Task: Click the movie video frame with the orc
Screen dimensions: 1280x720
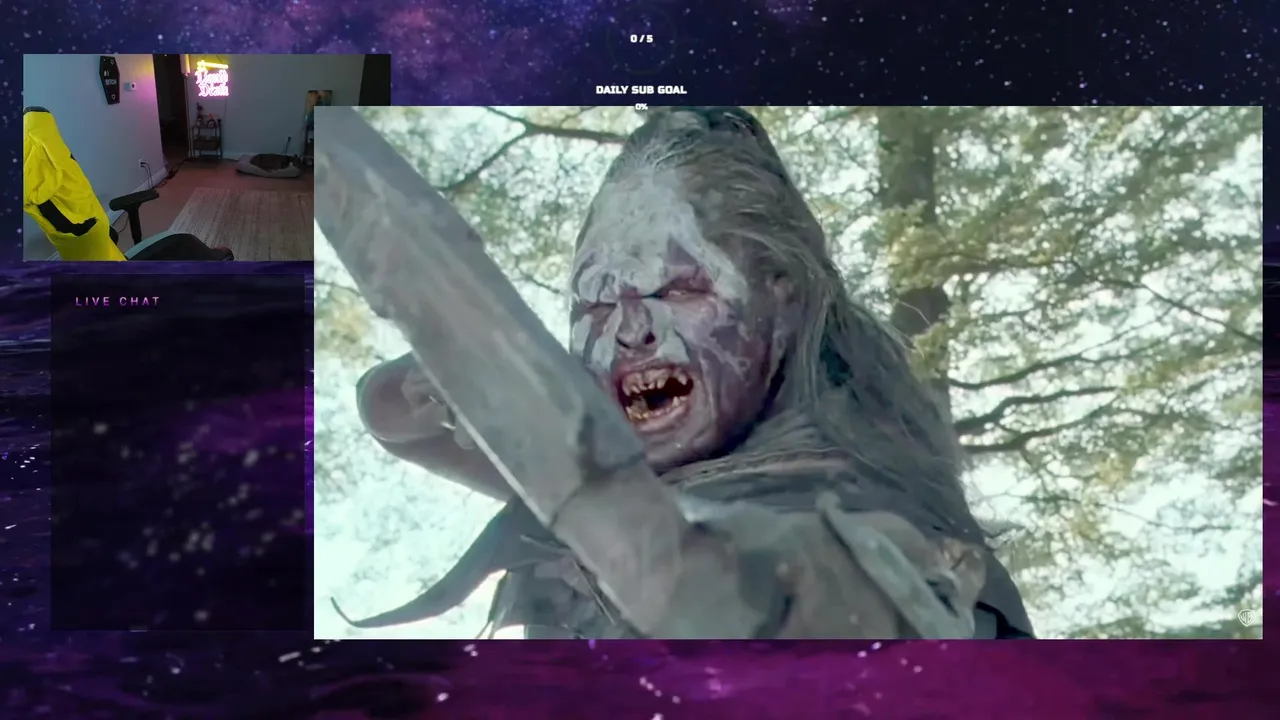Action: coord(788,372)
